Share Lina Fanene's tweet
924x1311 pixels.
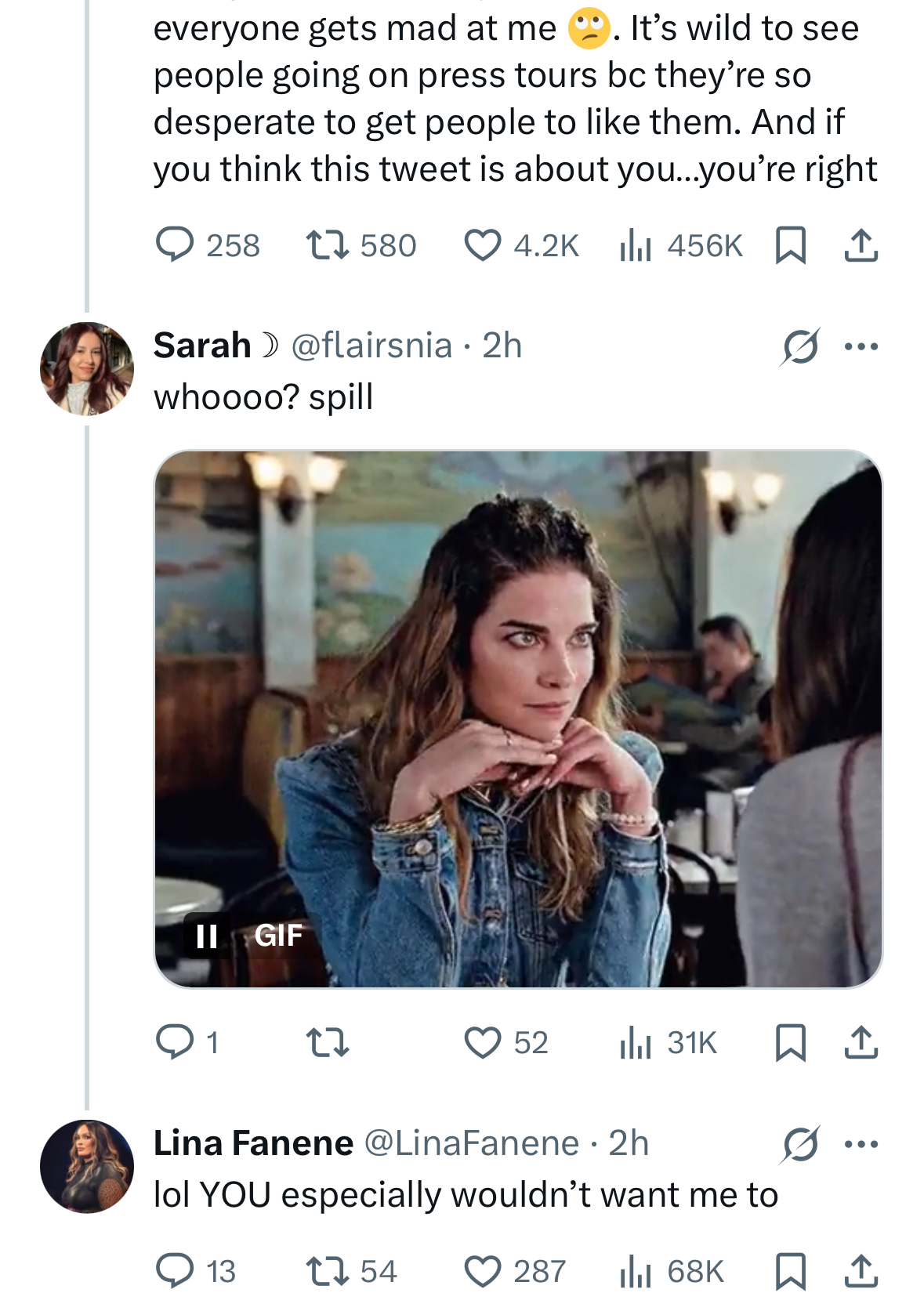click(861, 1271)
